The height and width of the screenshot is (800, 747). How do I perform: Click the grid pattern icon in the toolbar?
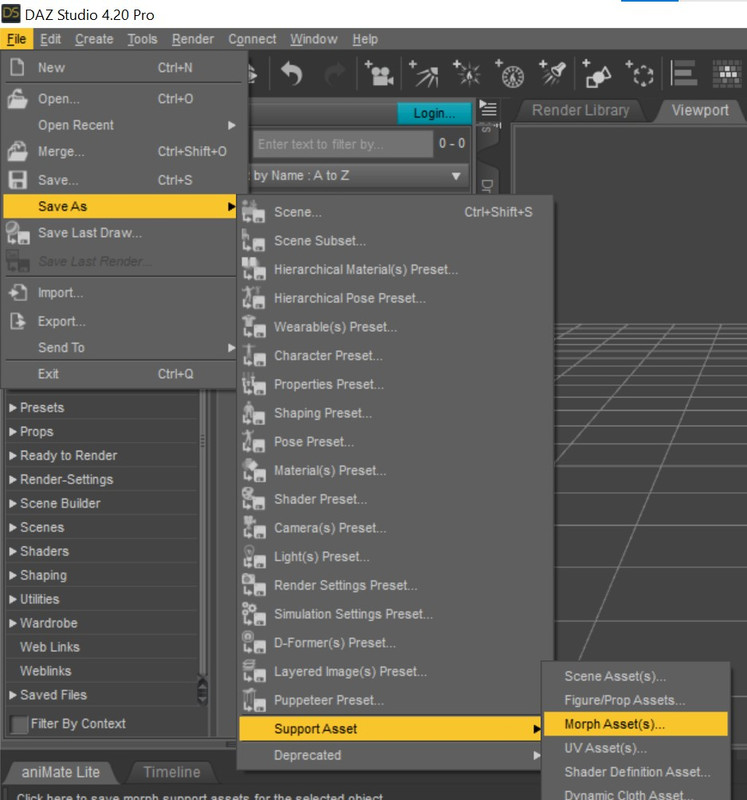(x=727, y=73)
